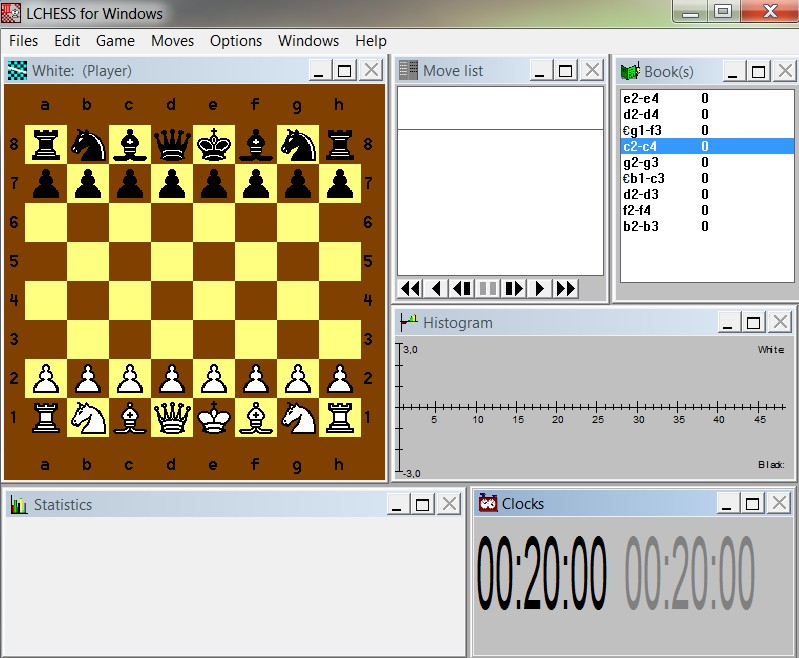This screenshot has width=799, height=658.
Task: Click the LCHESS application icon in title bar
Action: tap(11, 13)
